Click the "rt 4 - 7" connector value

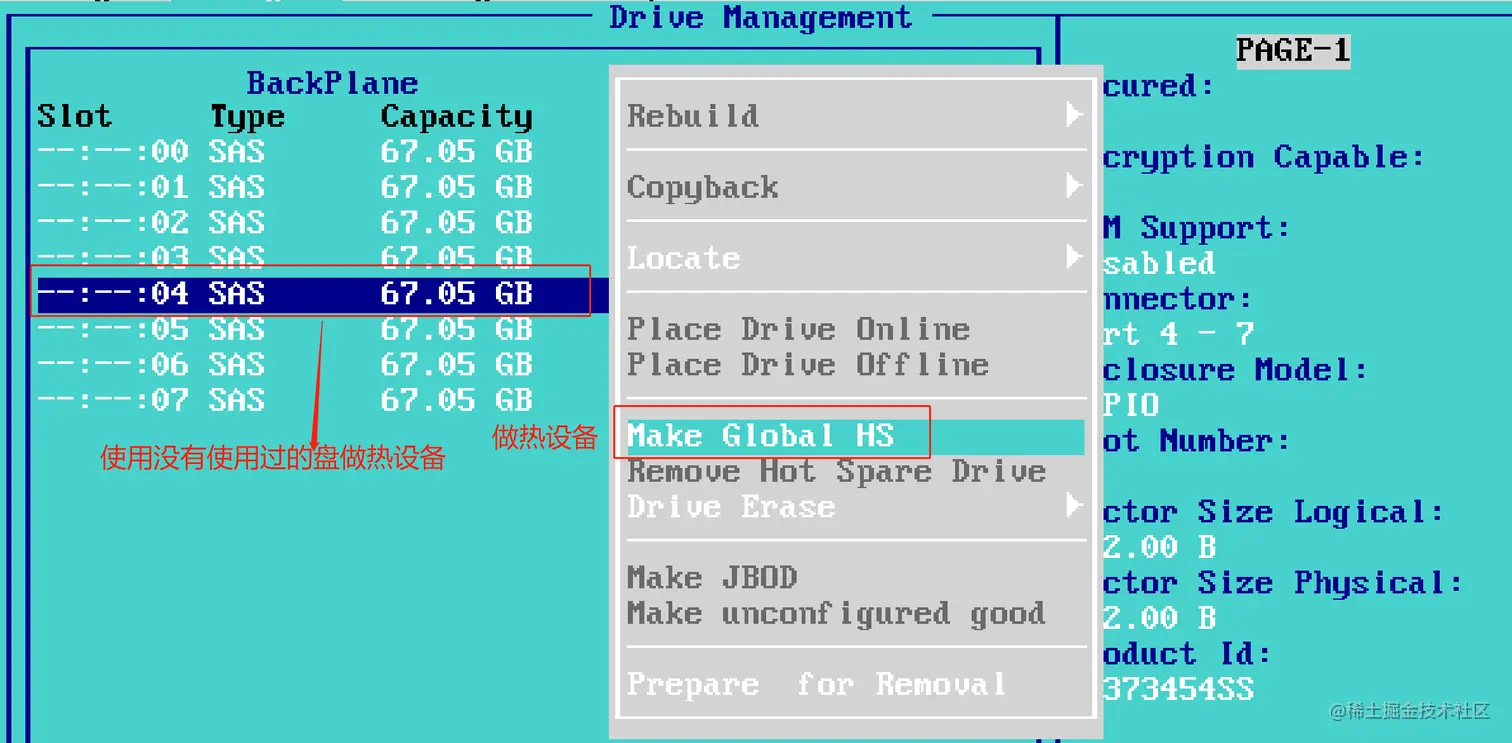pos(1179,334)
